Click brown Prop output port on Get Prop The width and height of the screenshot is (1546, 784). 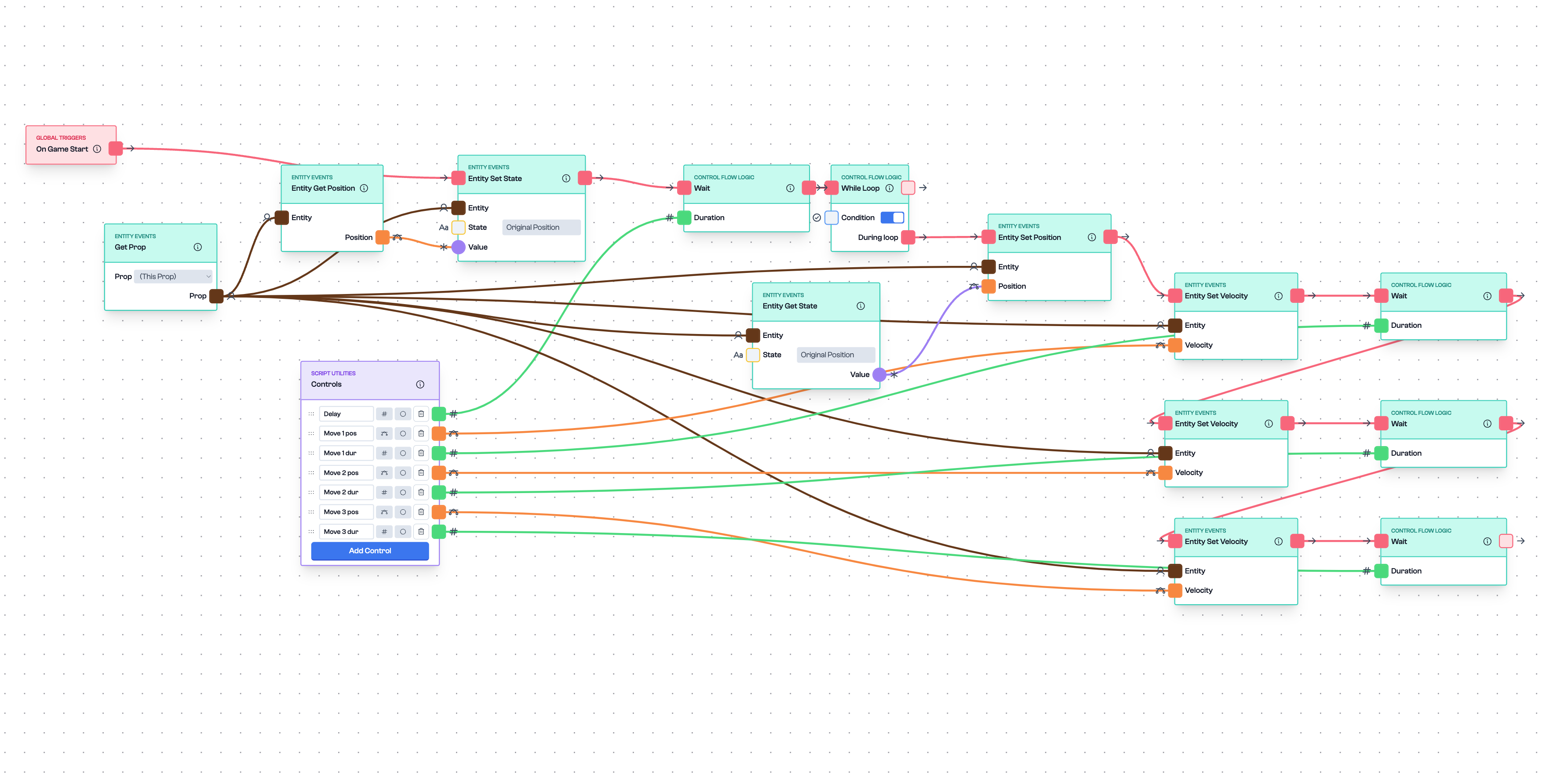point(217,296)
